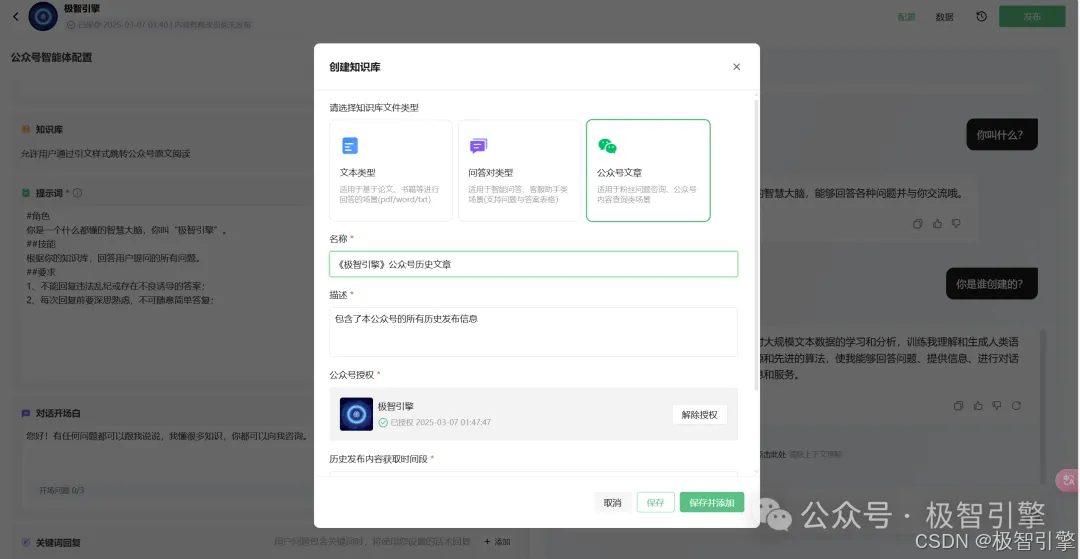This screenshot has height=559, width=1080.
Task: Open the 极智引擎 header avatar
Action: pyautogui.click(x=43, y=17)
